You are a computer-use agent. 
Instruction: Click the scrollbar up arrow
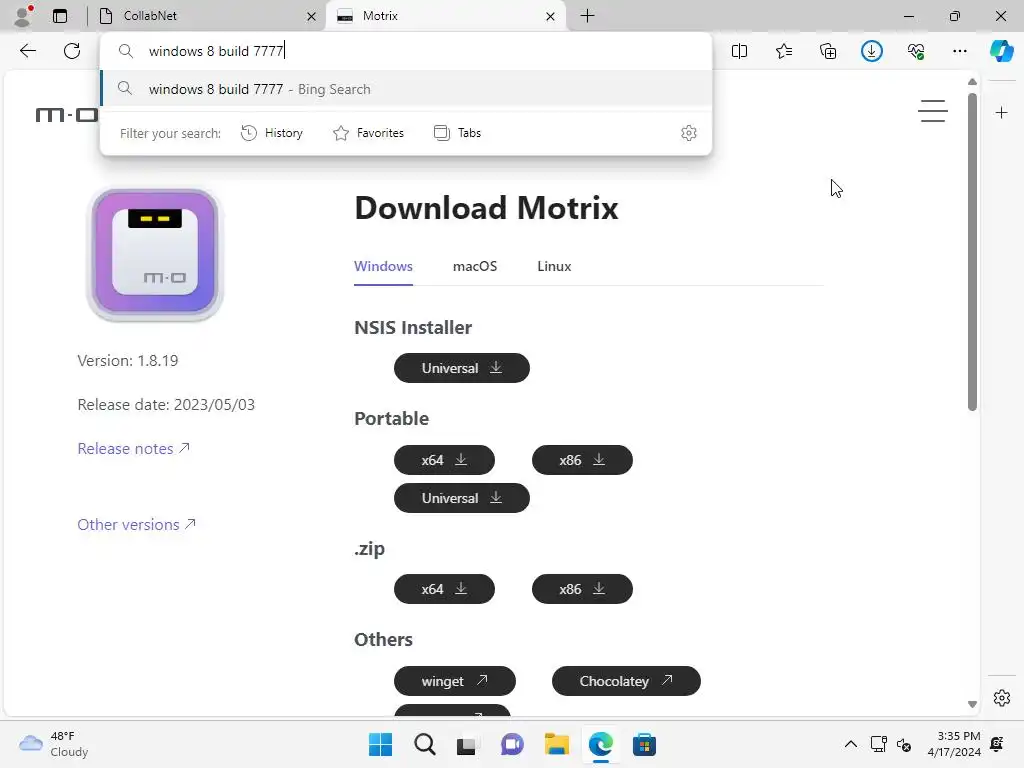pos(972,82)
